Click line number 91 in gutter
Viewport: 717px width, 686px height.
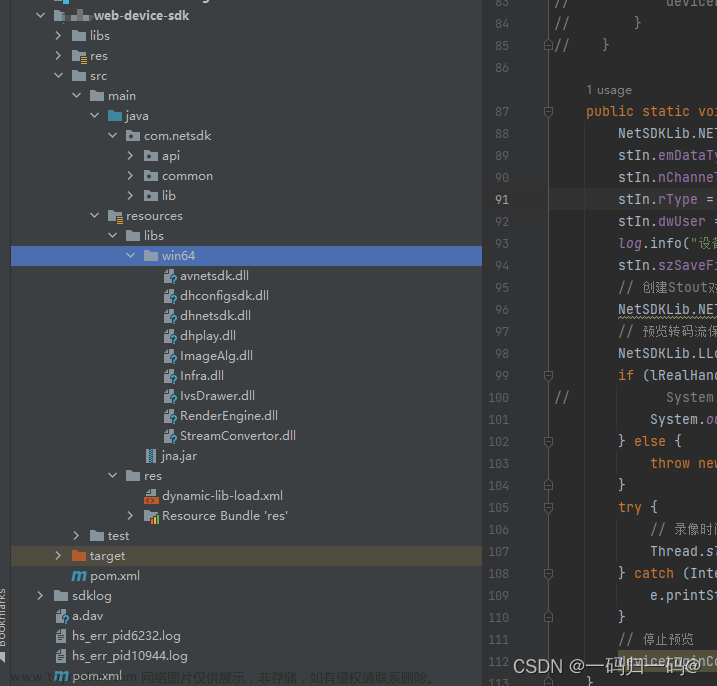point(502,200)
